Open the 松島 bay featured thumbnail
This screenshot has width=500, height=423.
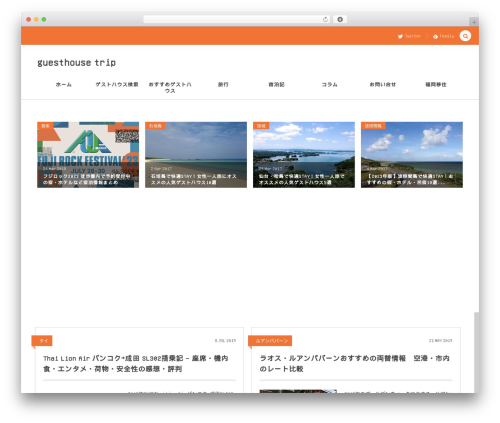[304, 155]
